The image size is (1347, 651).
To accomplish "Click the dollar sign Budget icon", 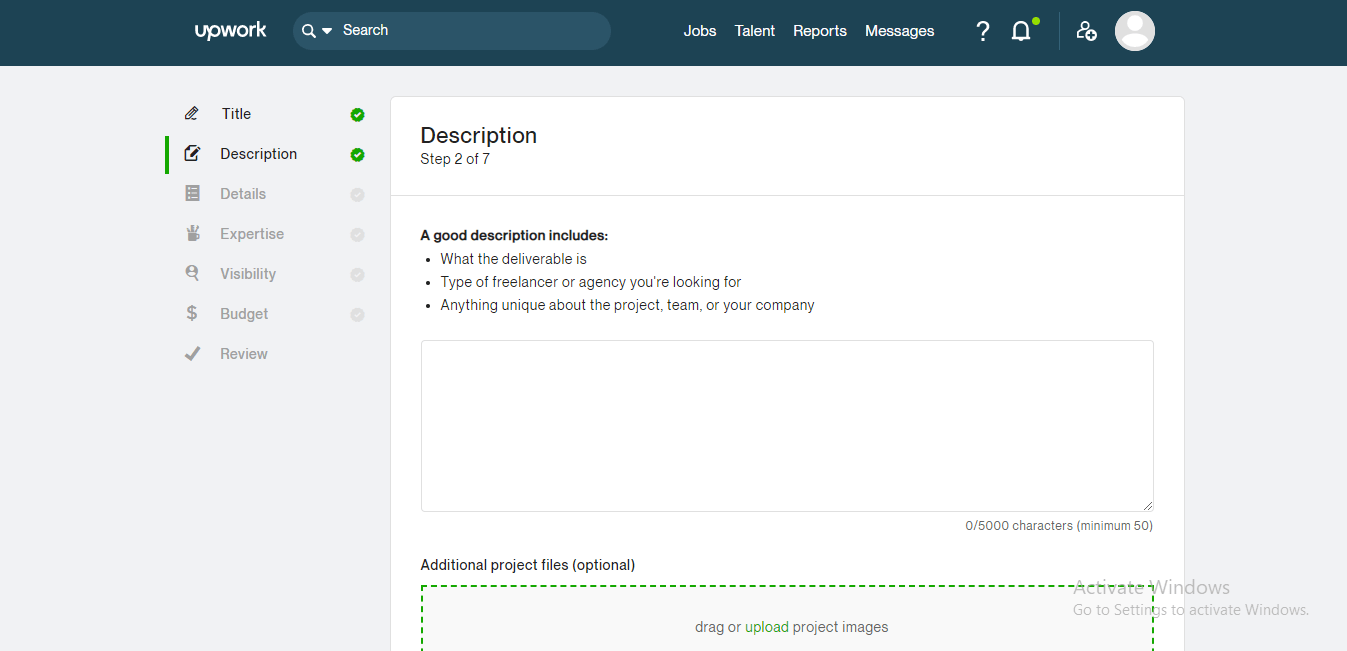I will click(x=192, y=314).
